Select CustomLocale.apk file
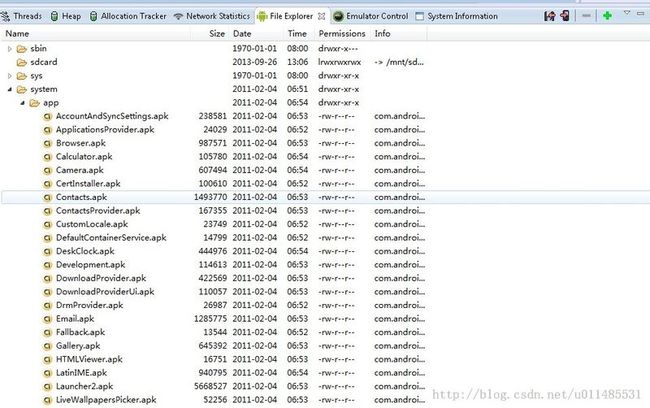Screen dimensions: 650x408 [92, 224]
